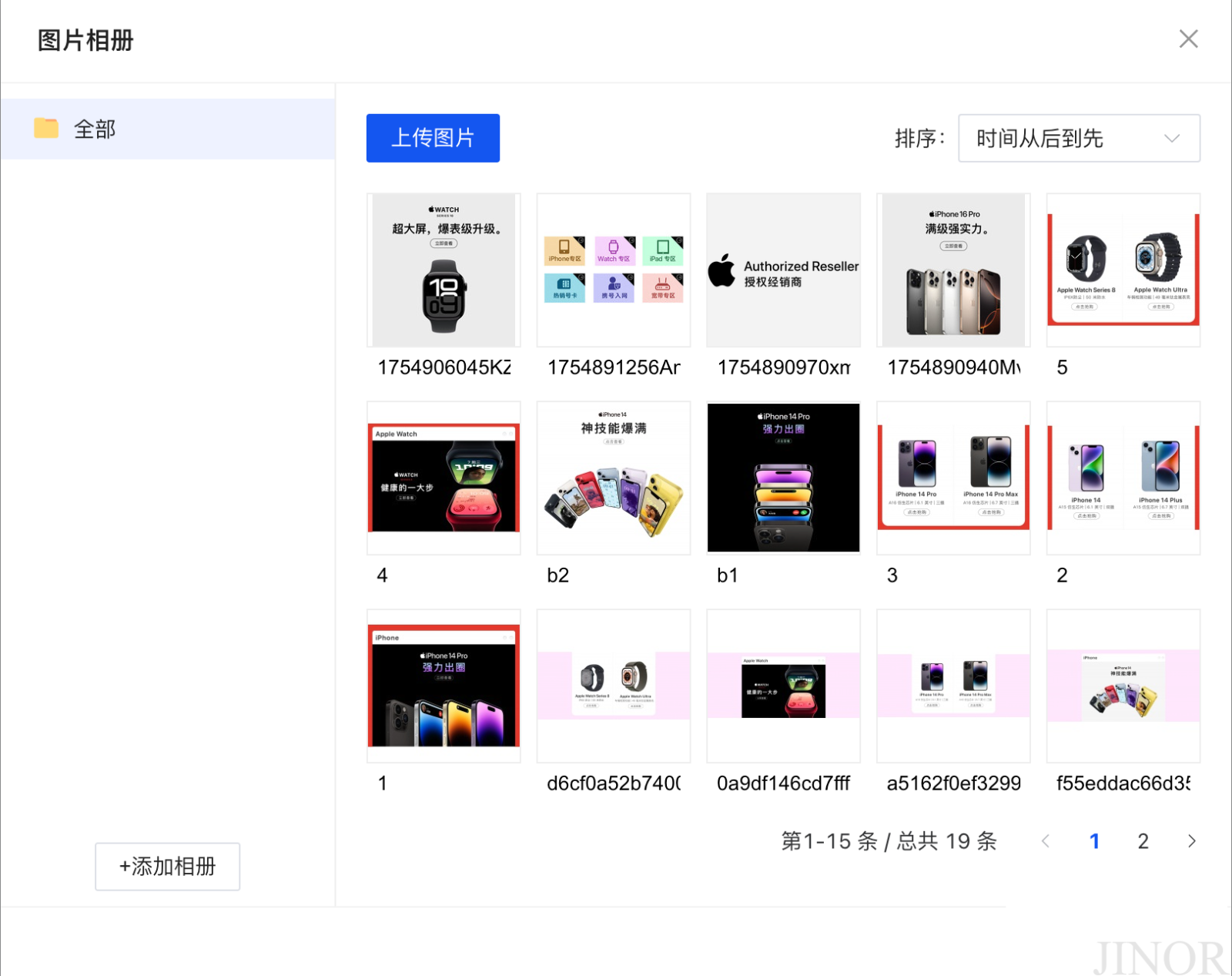Select the f55eddac66d35 thumbnail
This screenshot has width=1232, height=976.
tap(1123, 686)
